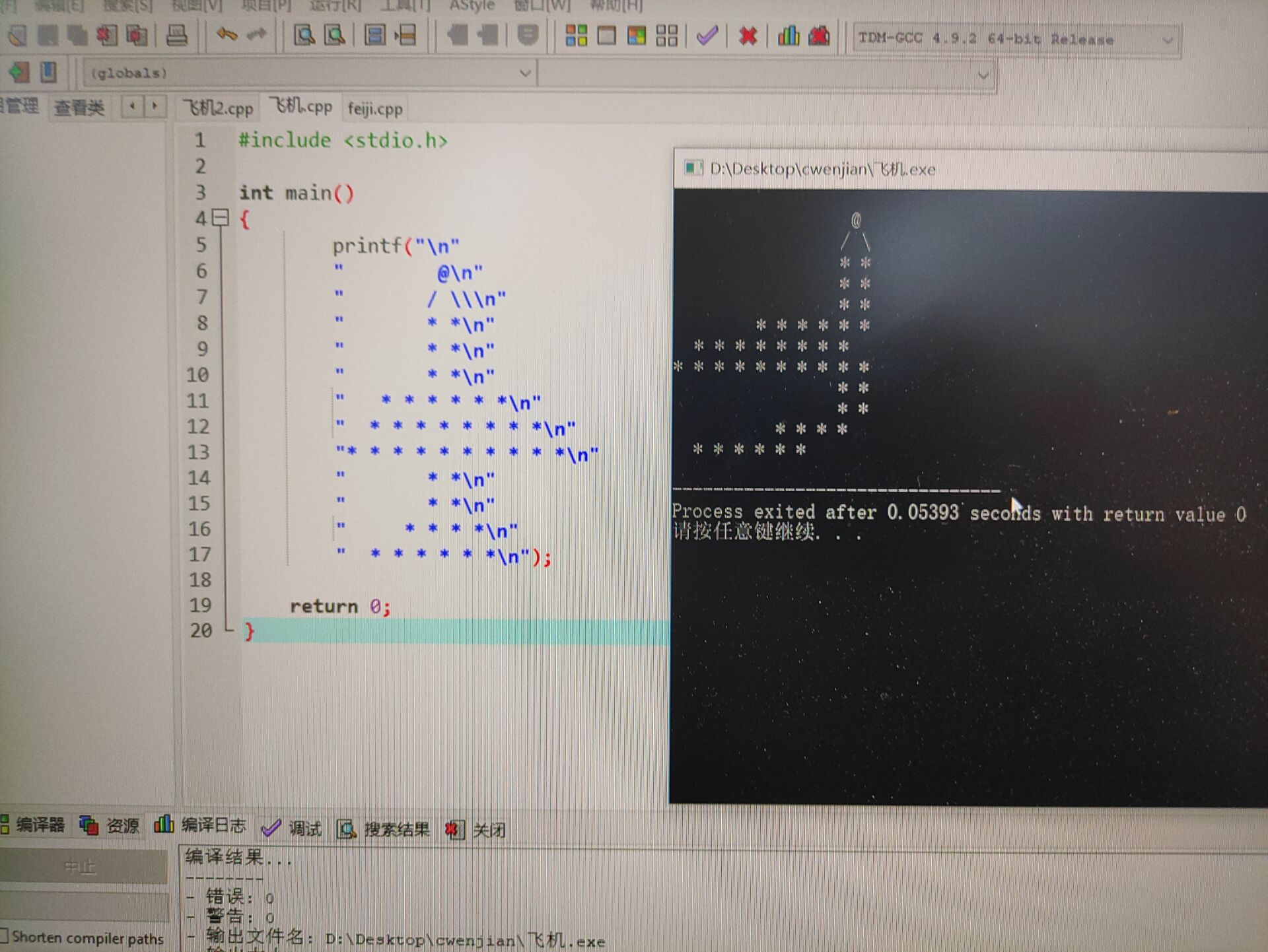
Task: Open the 运行[R] menu
Action: point(335,5)
